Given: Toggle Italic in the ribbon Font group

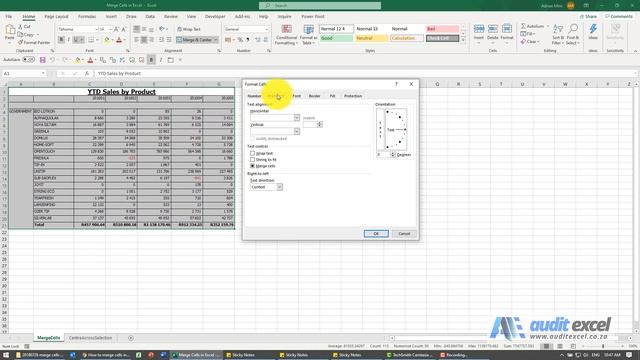Looking at the screenshot, I should pyautogui.click(x=69, y=40).
